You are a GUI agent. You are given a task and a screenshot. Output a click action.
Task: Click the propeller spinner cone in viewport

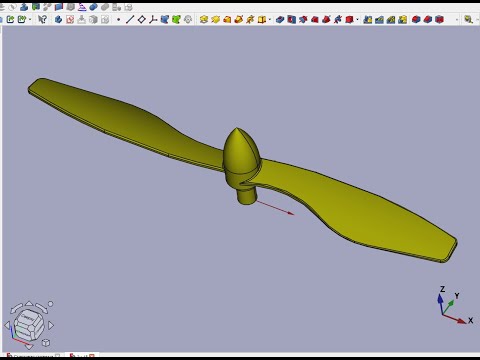click(240, 152)
